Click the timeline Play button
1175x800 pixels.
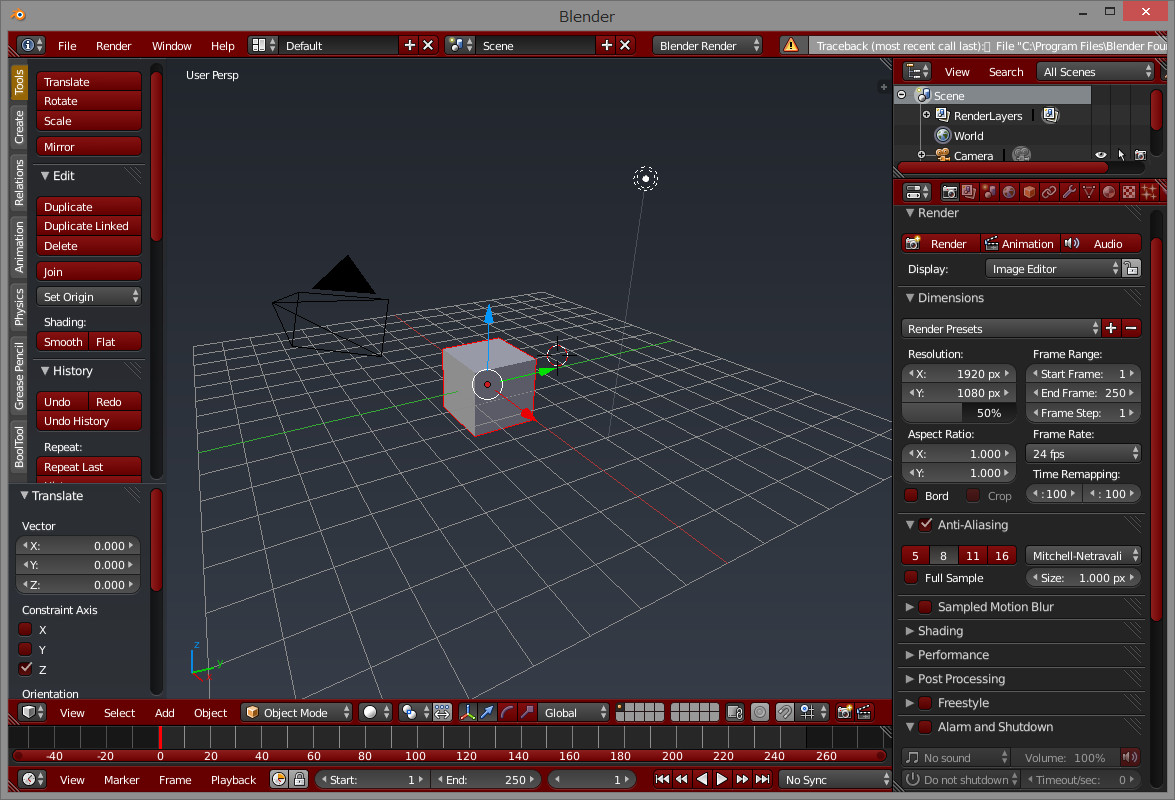(x=722, y=780)
